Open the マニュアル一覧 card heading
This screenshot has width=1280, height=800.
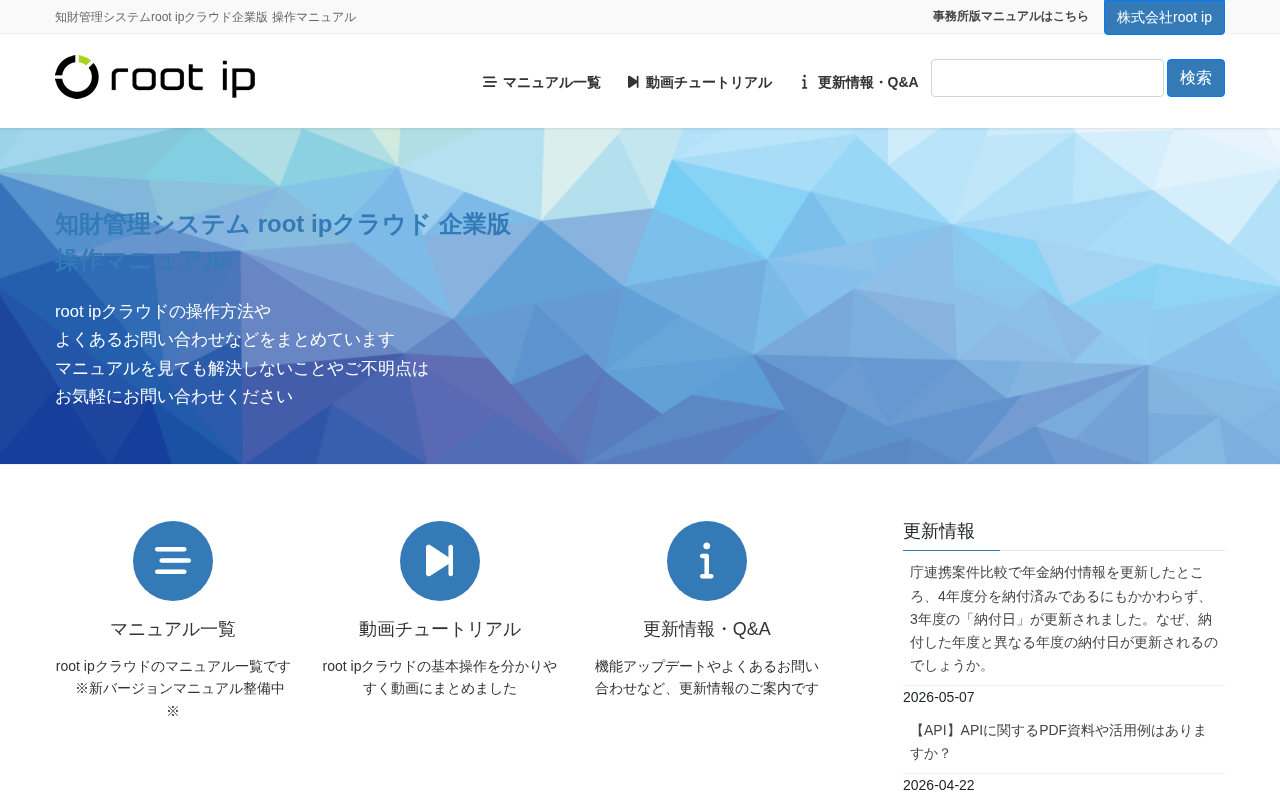(x=173, y=629)
